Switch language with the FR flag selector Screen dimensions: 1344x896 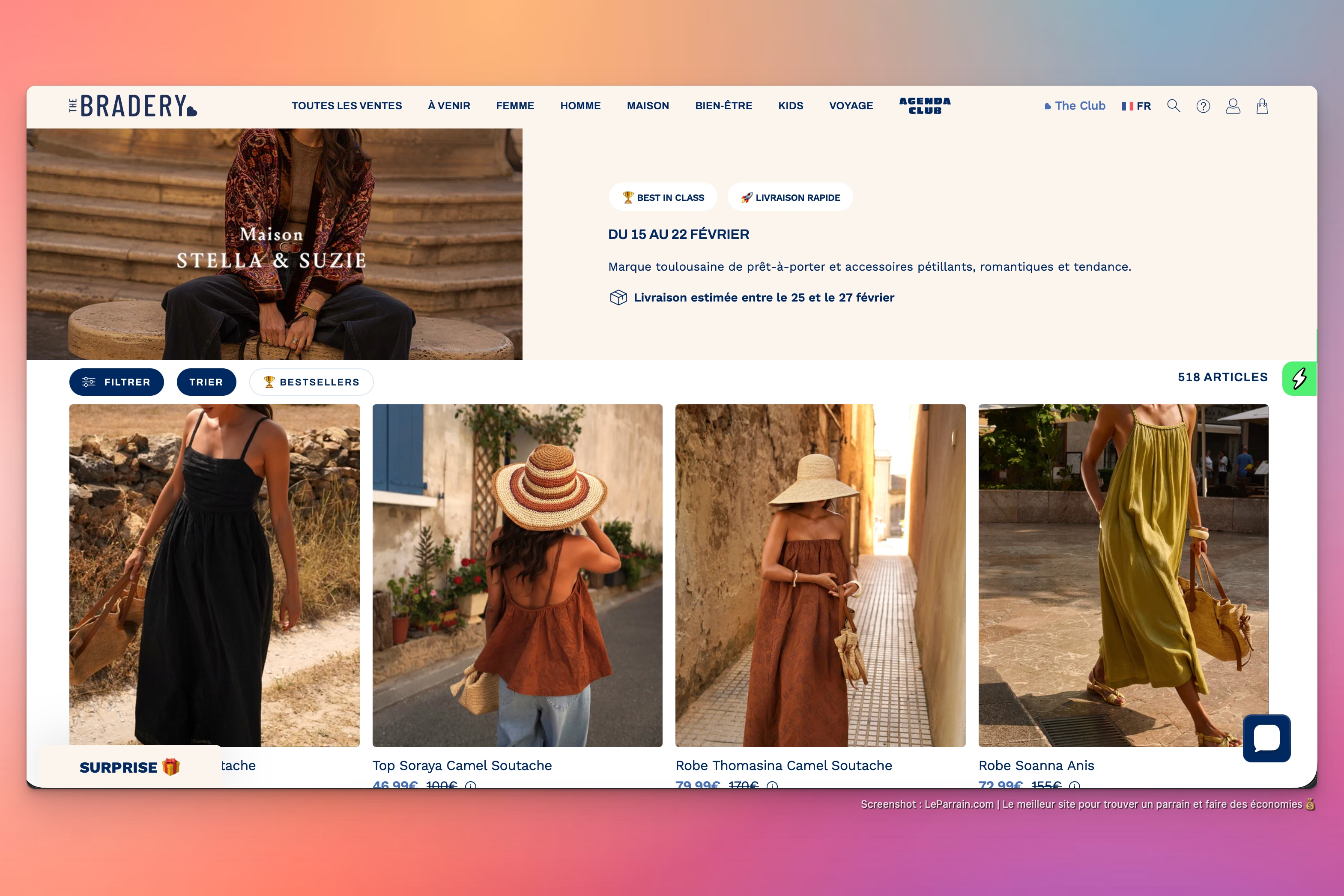pos(1136,106)
